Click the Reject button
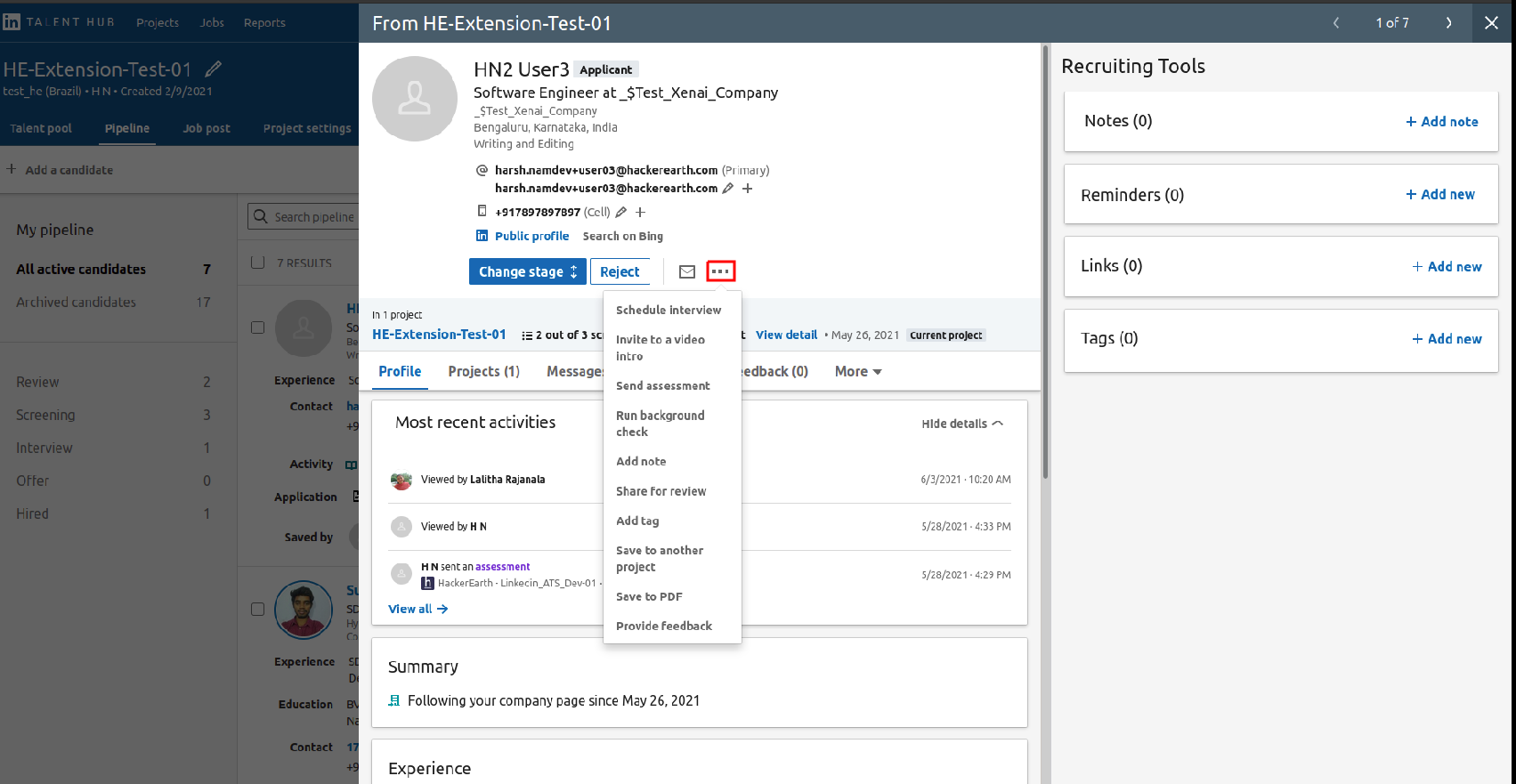 point(620,271)
